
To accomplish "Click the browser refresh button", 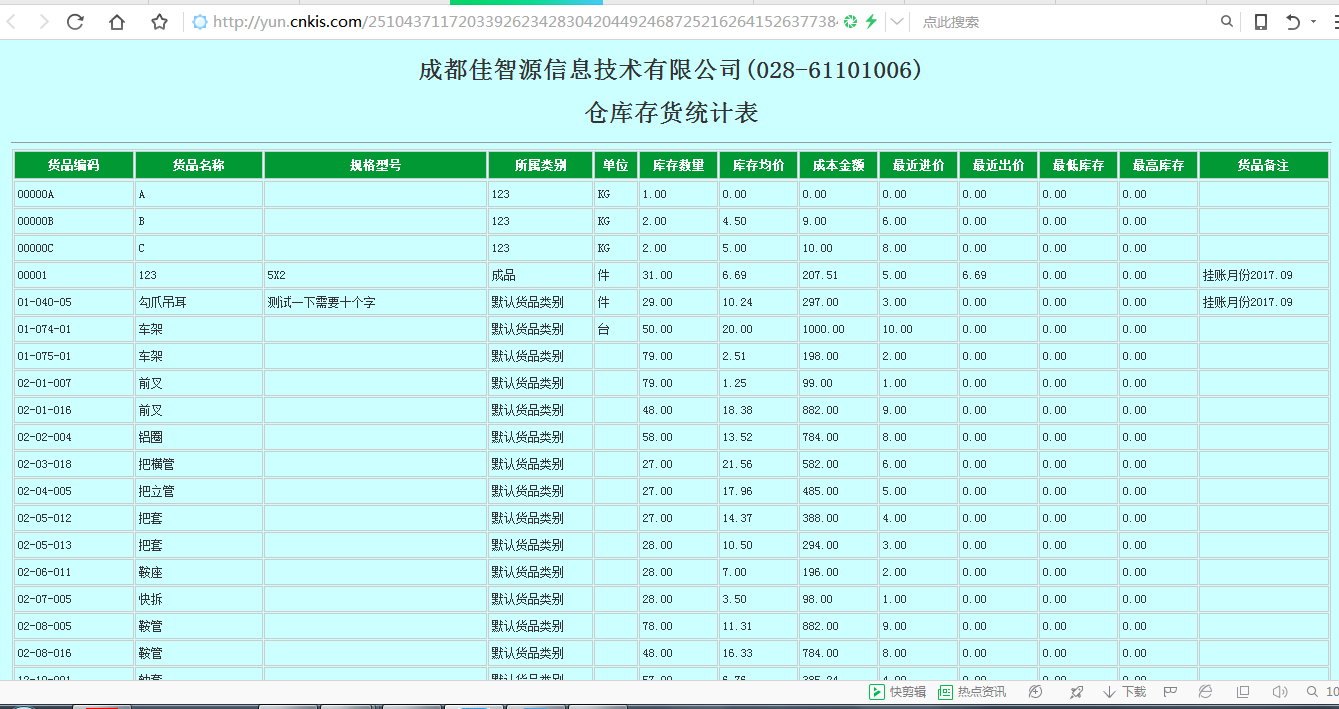I will (75, 22).
